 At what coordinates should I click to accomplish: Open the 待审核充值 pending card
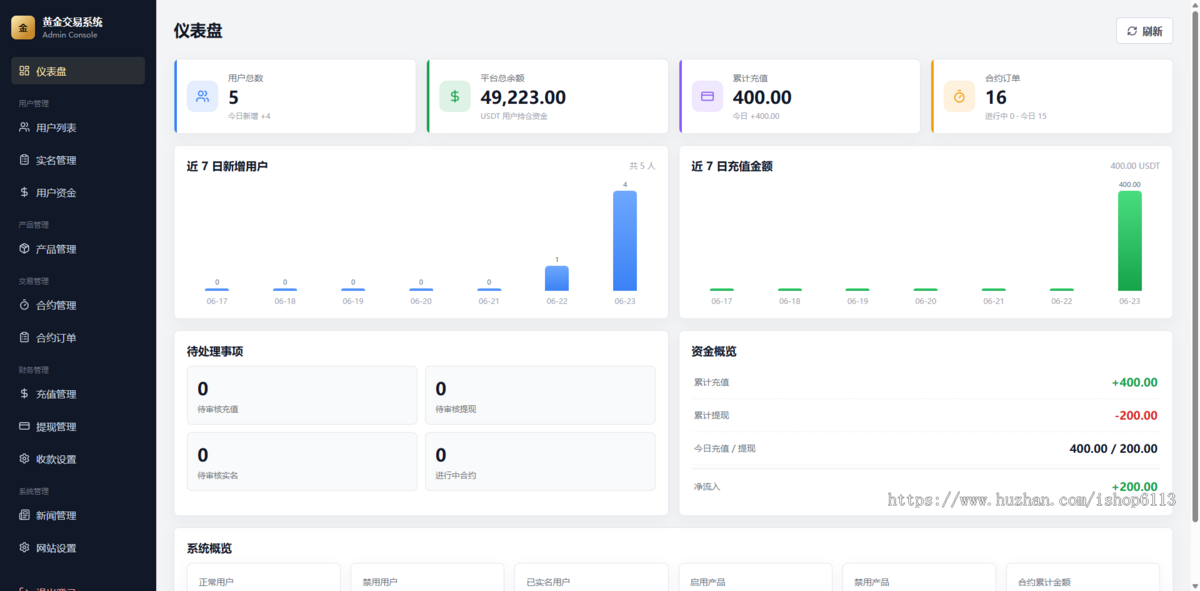coord(302,395)
